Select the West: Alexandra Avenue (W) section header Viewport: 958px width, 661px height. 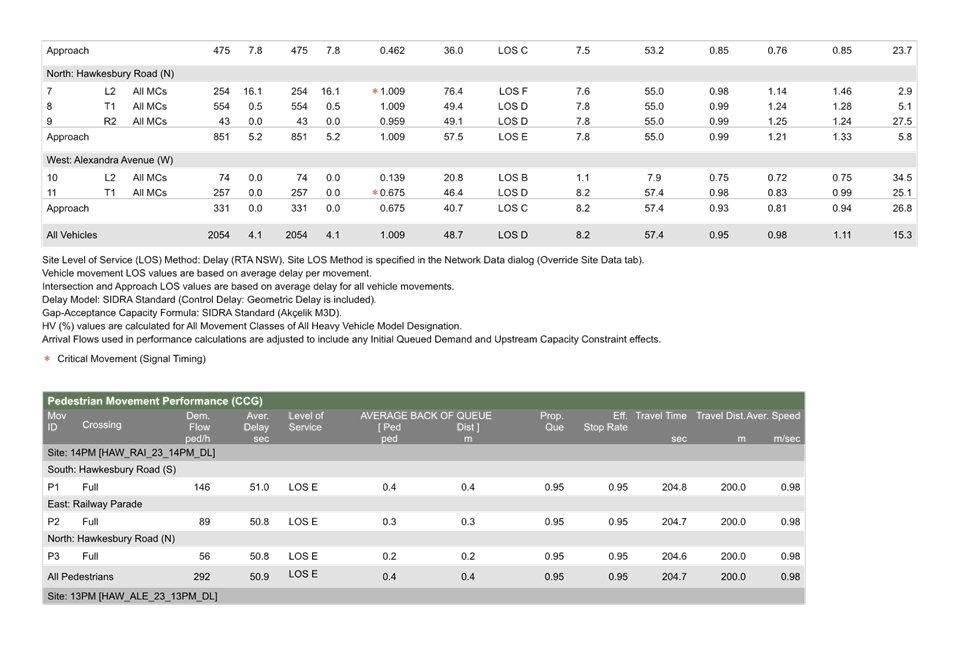click(110, 159)
